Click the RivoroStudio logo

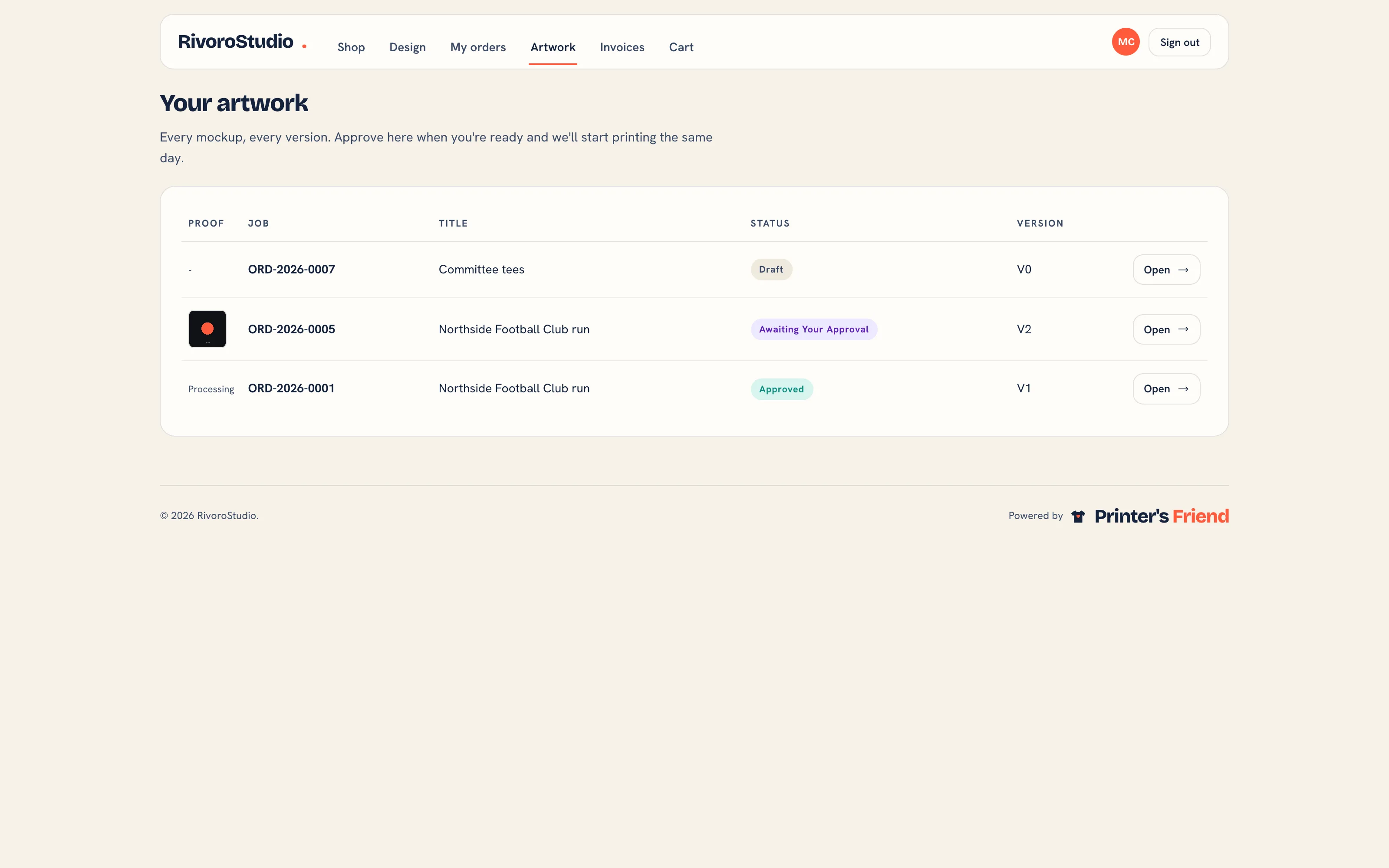point(242,42)
